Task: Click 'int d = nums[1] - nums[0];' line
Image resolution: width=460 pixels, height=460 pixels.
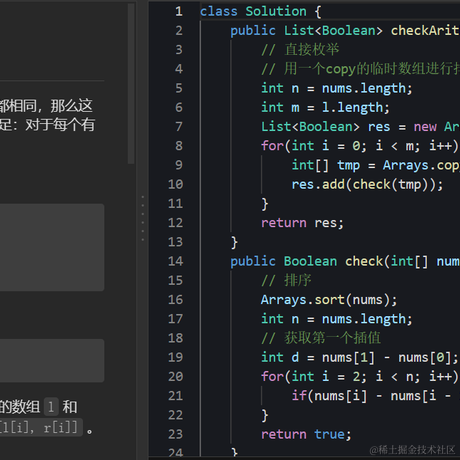Action: [360, 357]
